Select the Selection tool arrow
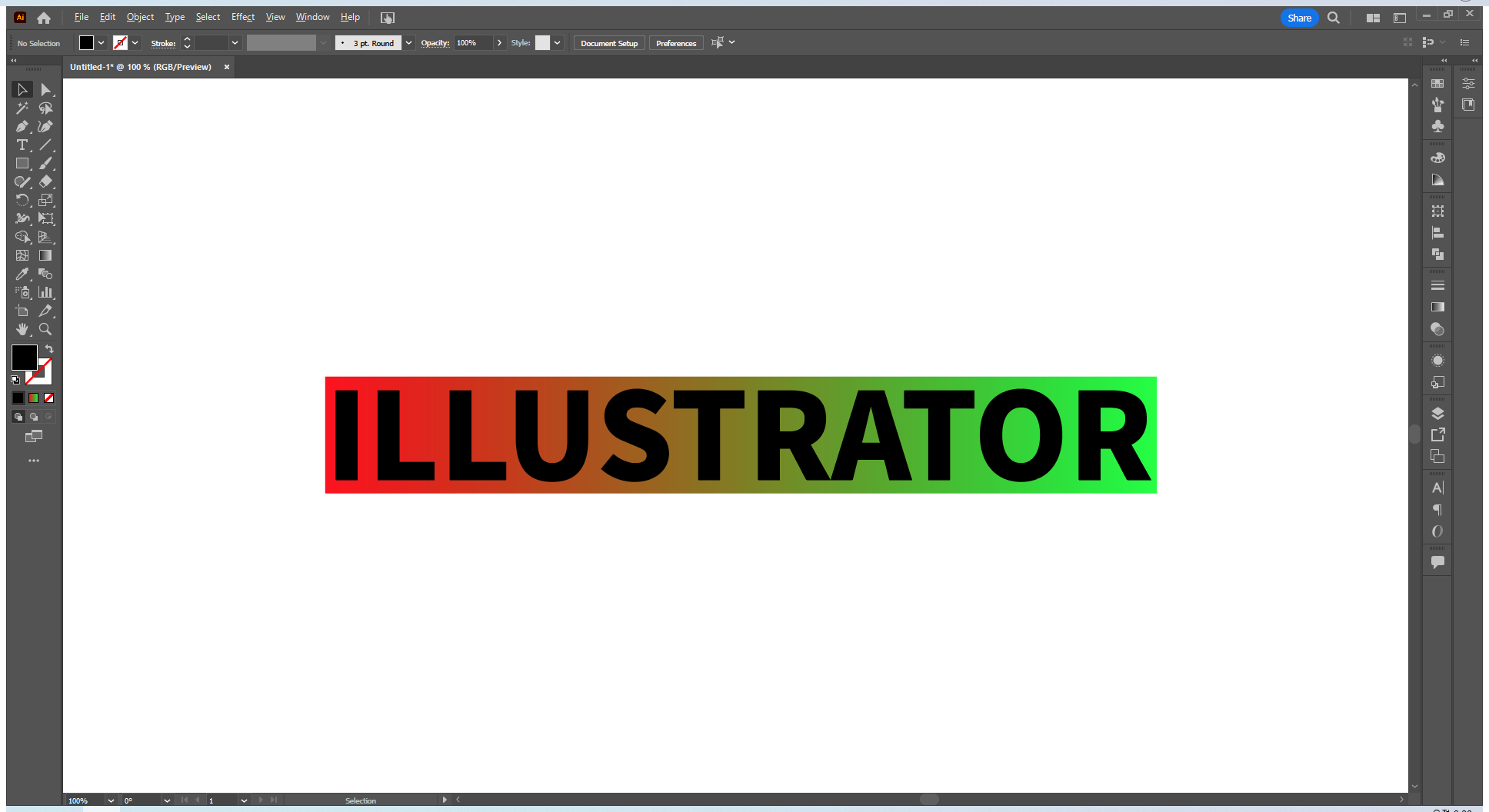This screenshot has height=812, width=1489. coord(22,90)
